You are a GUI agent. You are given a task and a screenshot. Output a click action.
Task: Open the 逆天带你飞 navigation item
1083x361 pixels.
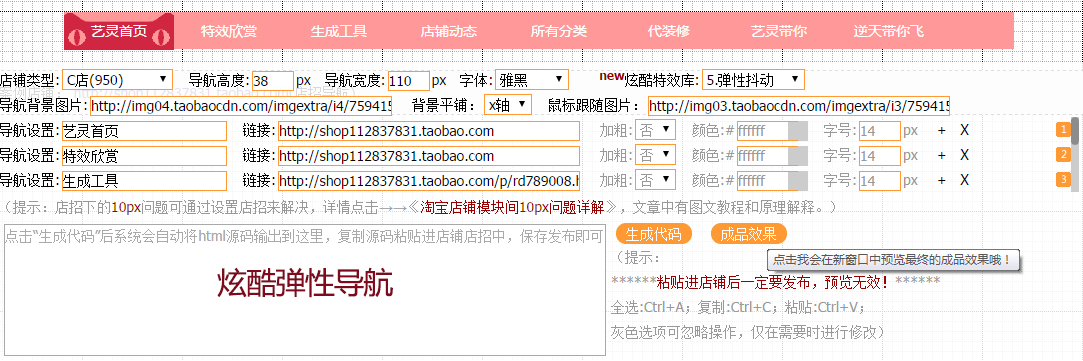[888, 31]
